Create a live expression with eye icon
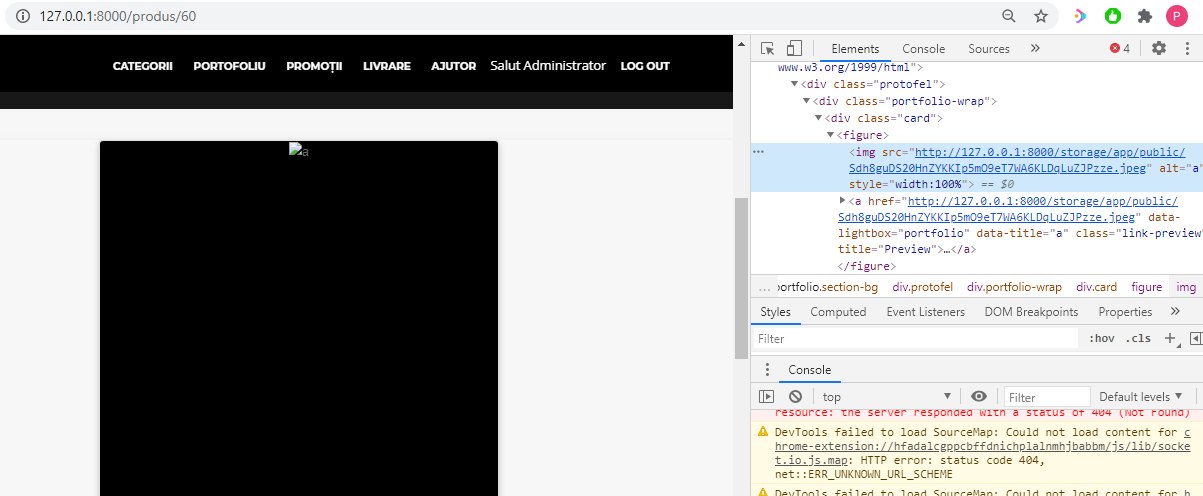1203x496 pixels. [979, 397]
